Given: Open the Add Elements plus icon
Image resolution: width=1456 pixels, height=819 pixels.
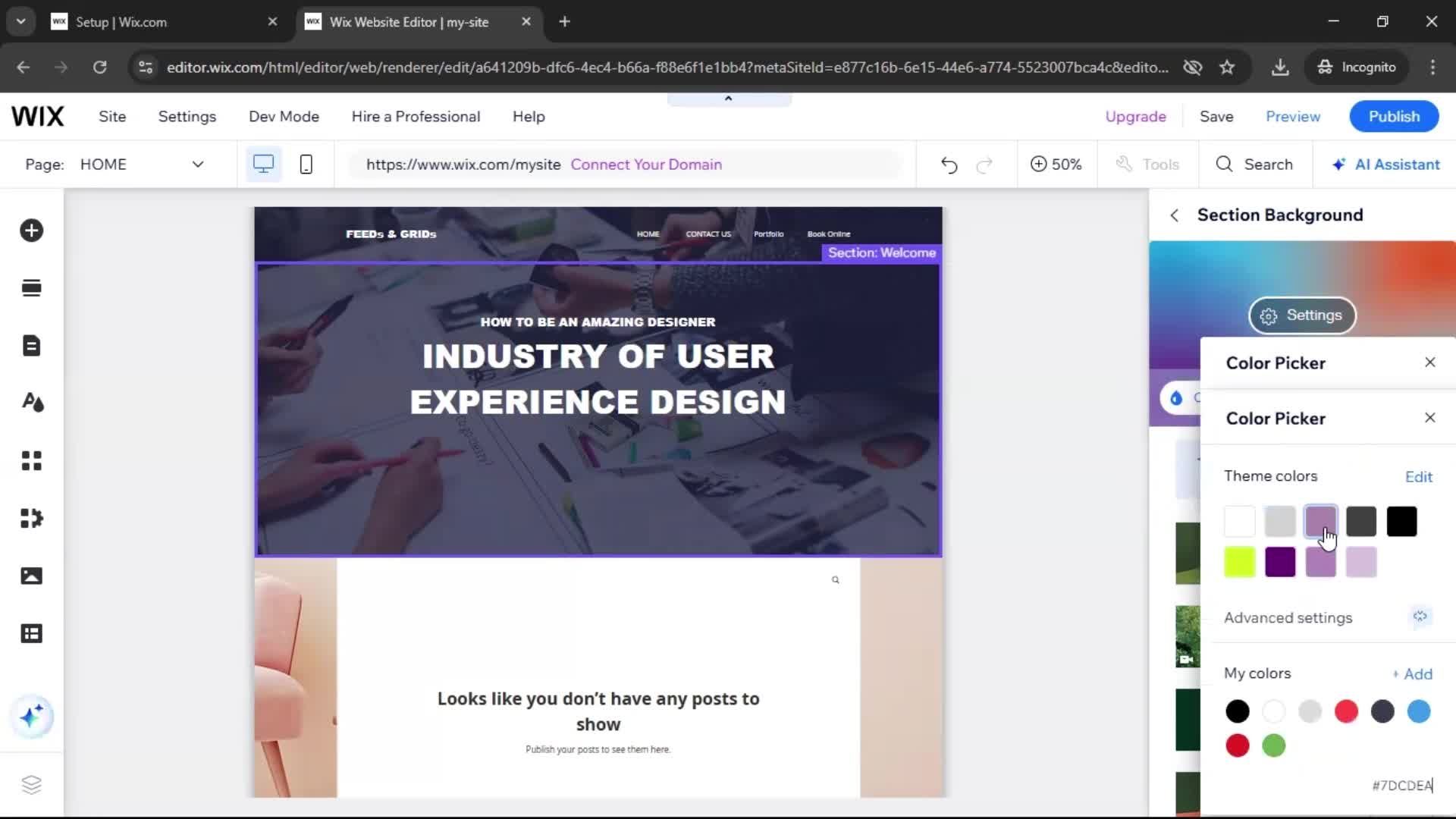Looking at the screenshot, I should tap(31, 231).
